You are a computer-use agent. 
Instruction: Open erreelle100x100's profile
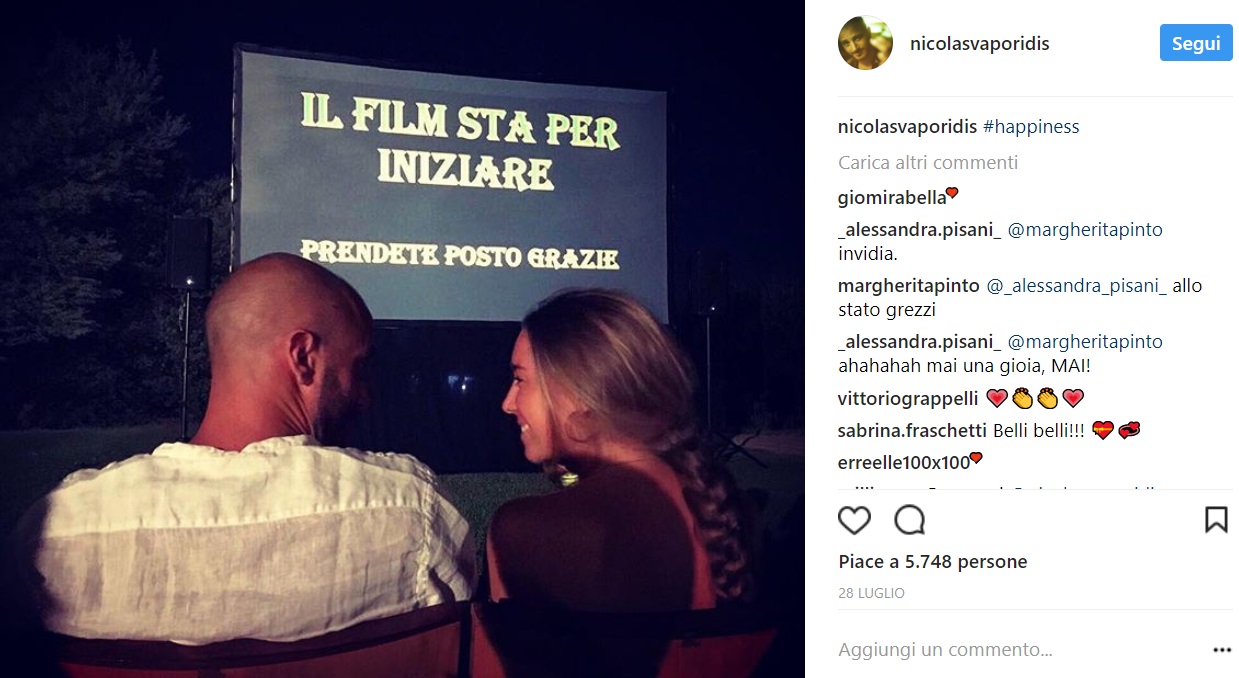904,463
